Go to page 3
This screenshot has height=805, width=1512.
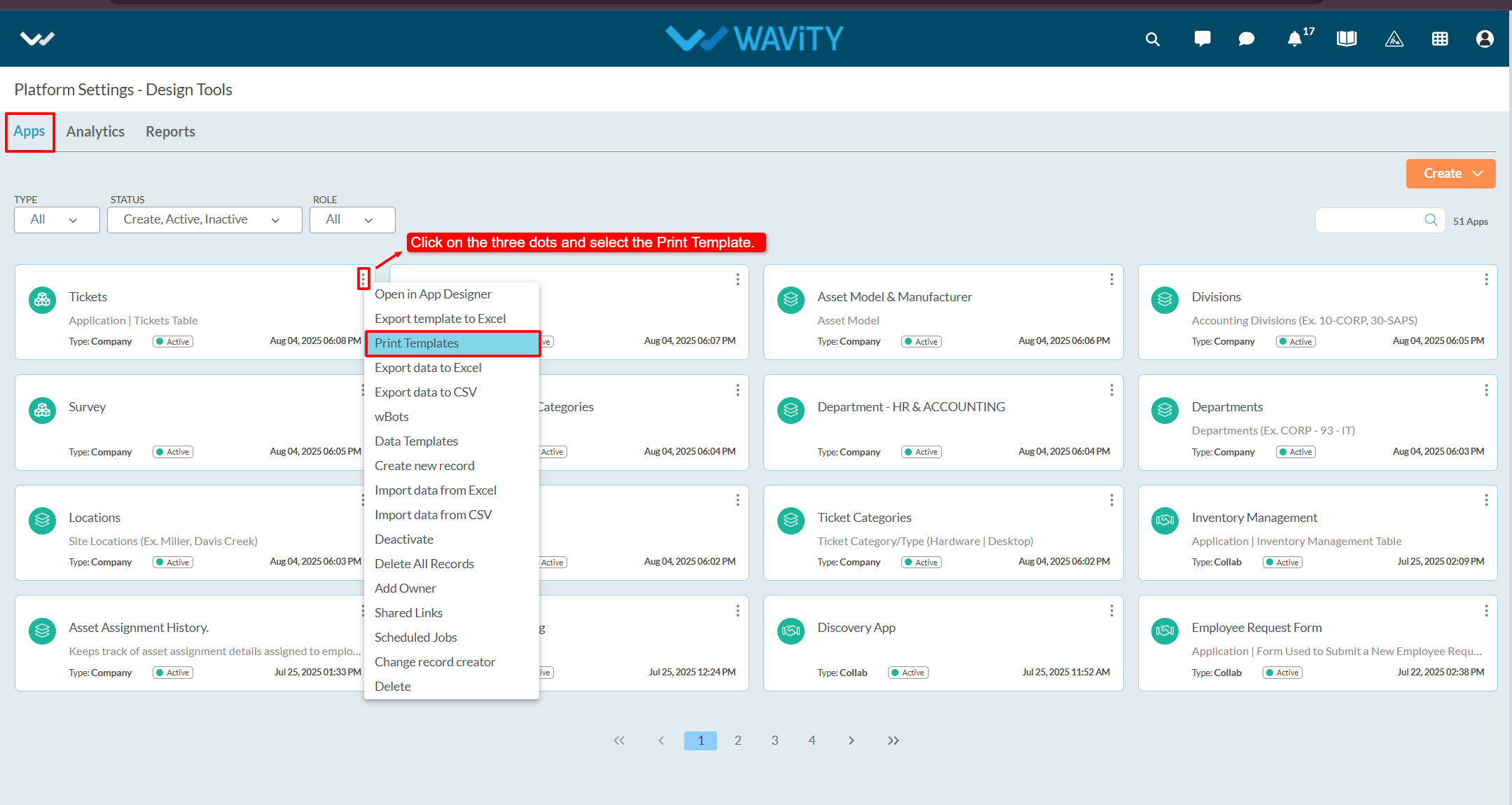[775, 741]
